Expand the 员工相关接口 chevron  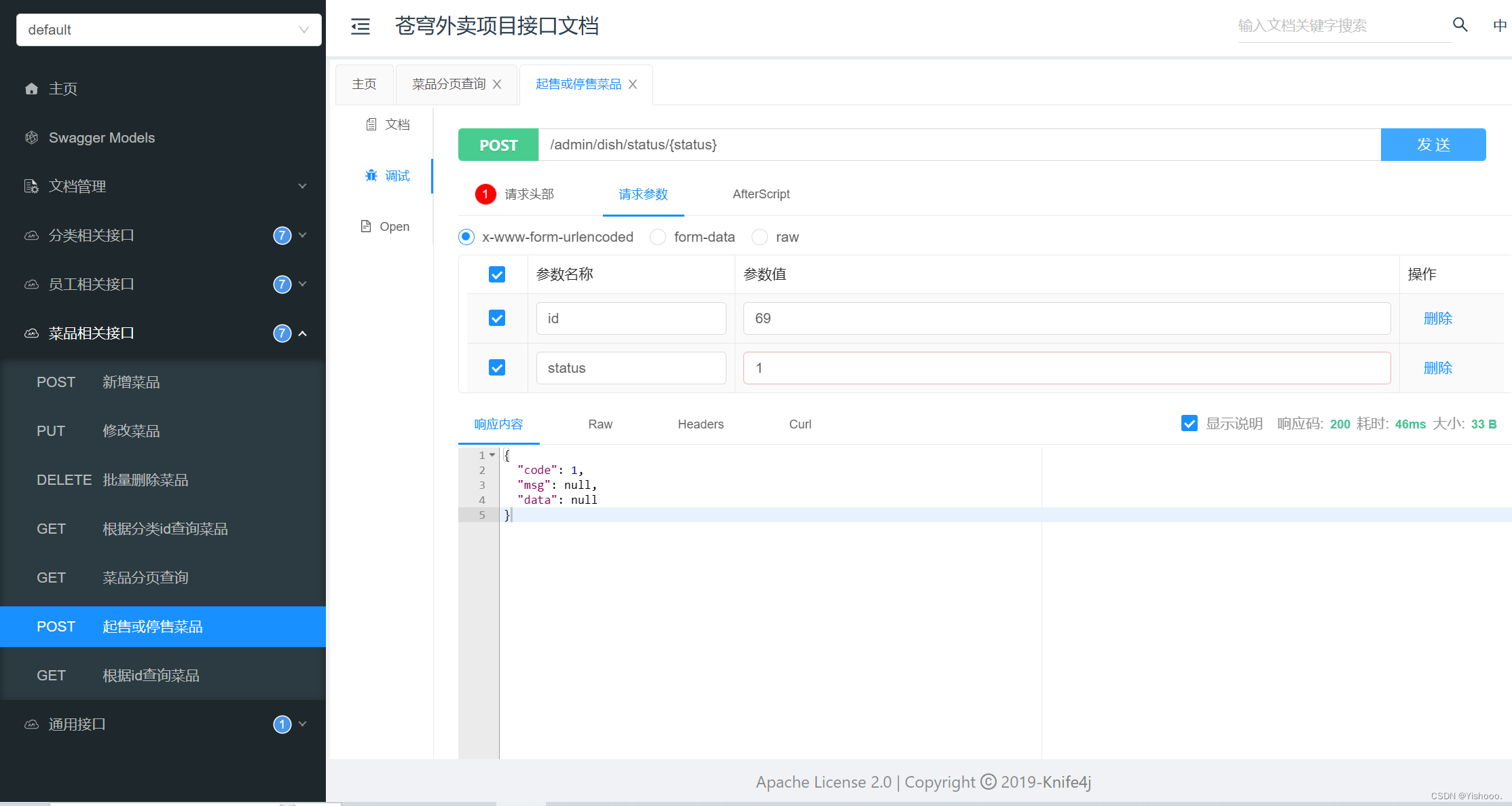tap(303, 284)
